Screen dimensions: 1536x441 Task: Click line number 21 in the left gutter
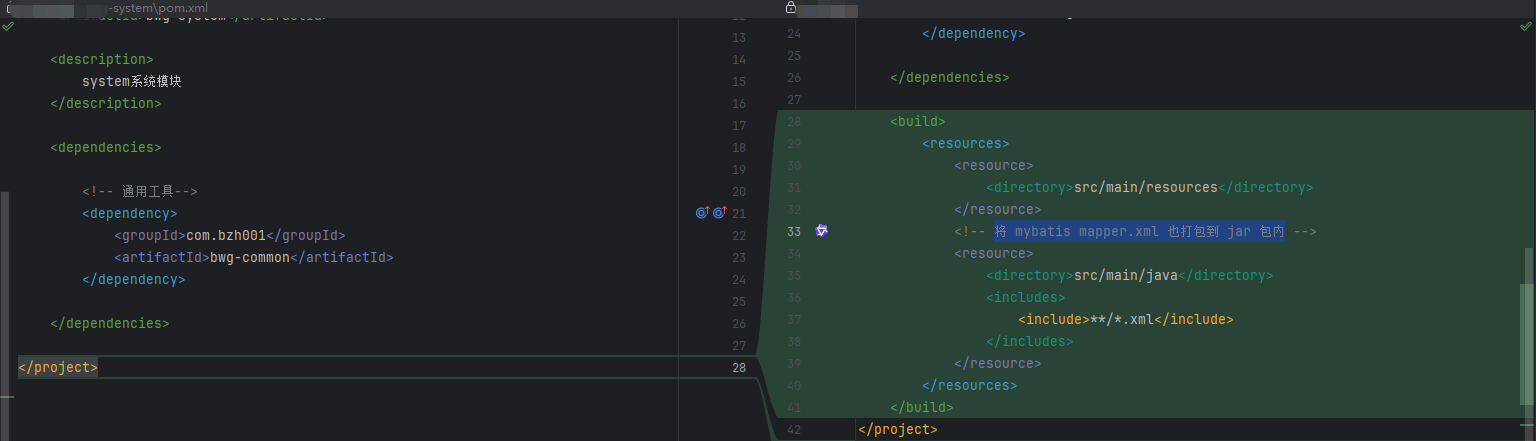pyautogui.click(x=739, y=214)
